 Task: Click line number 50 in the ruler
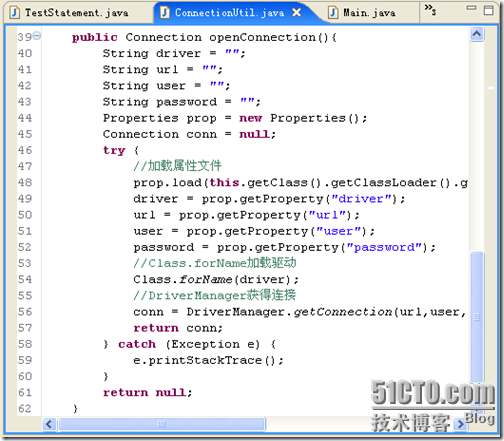click(25, 215)
